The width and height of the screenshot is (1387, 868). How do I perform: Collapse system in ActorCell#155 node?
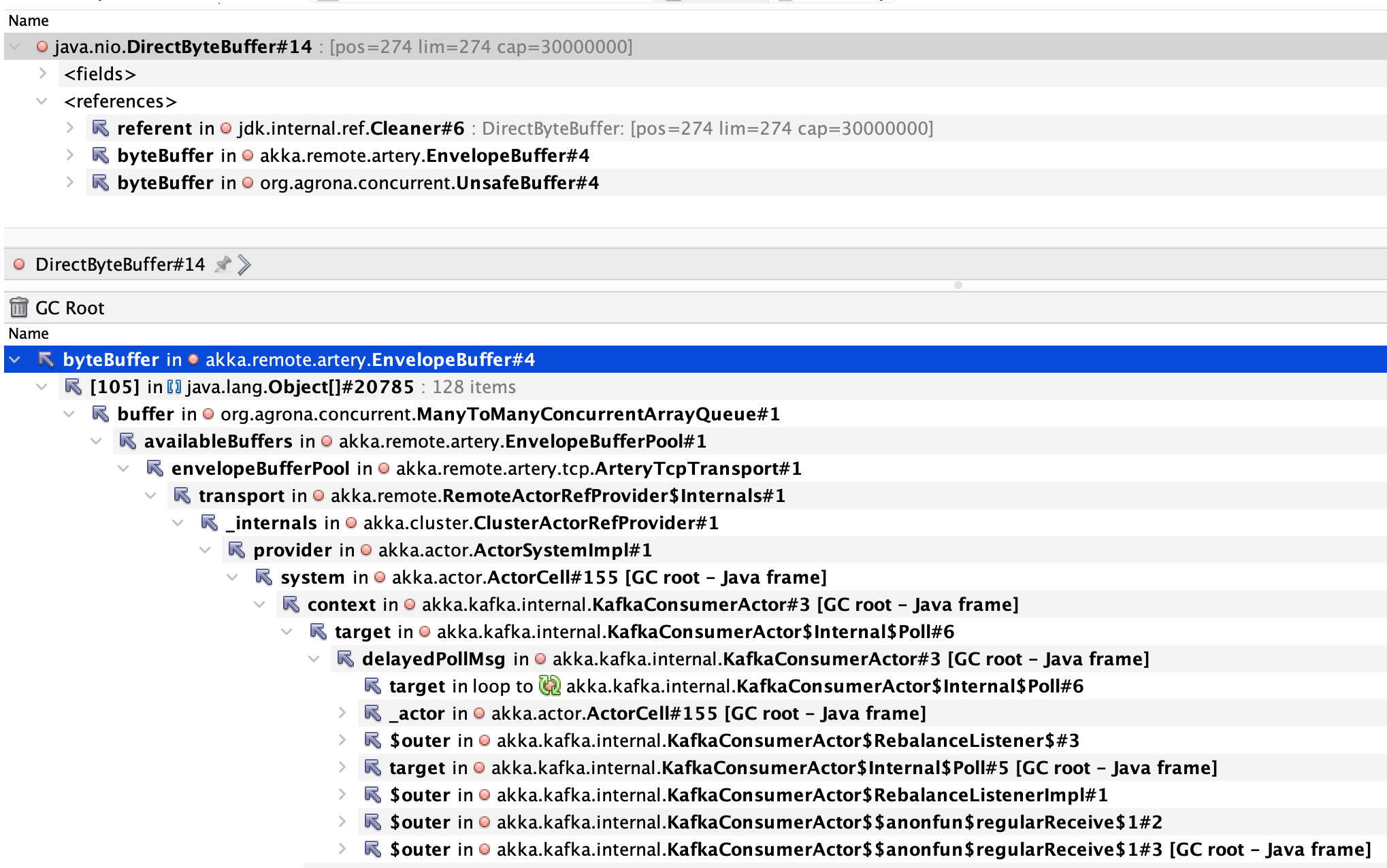233,578
